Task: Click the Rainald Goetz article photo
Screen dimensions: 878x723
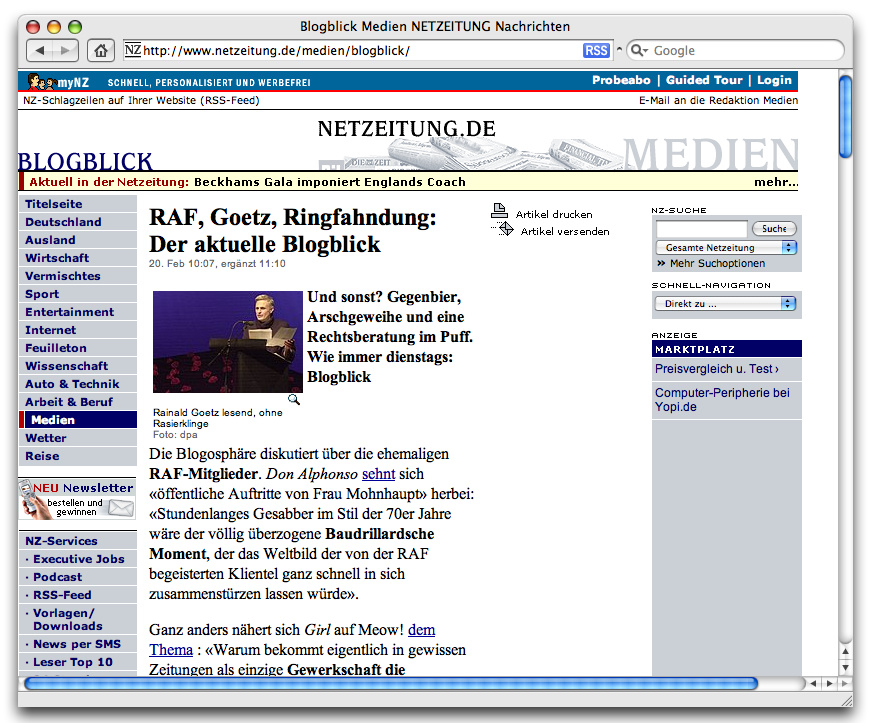Action: tap(228, 342)
